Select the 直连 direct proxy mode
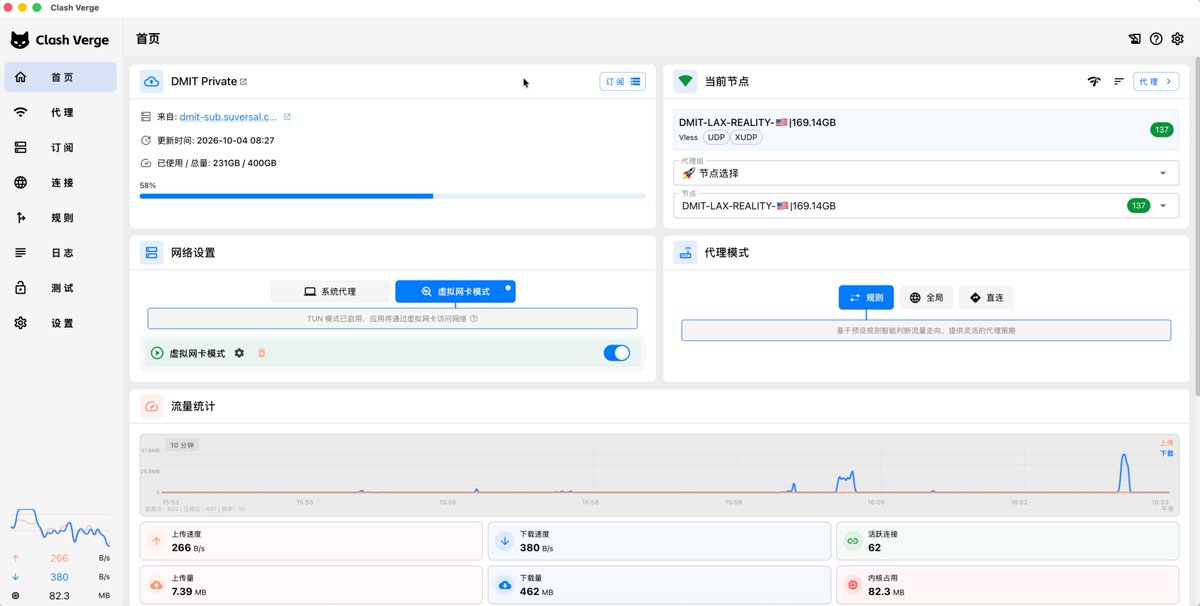Image resolution: width=1200 pixels, height=606 pixels. 986,298
